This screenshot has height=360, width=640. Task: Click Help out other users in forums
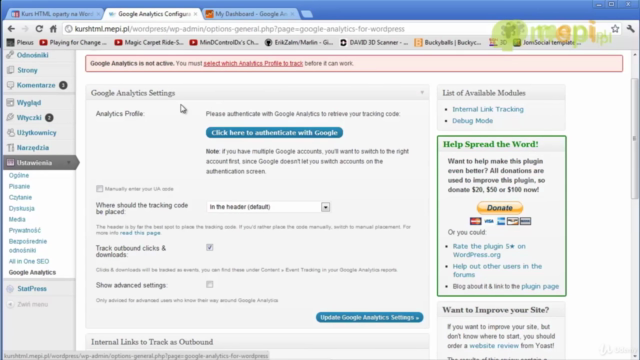point(497,270)
